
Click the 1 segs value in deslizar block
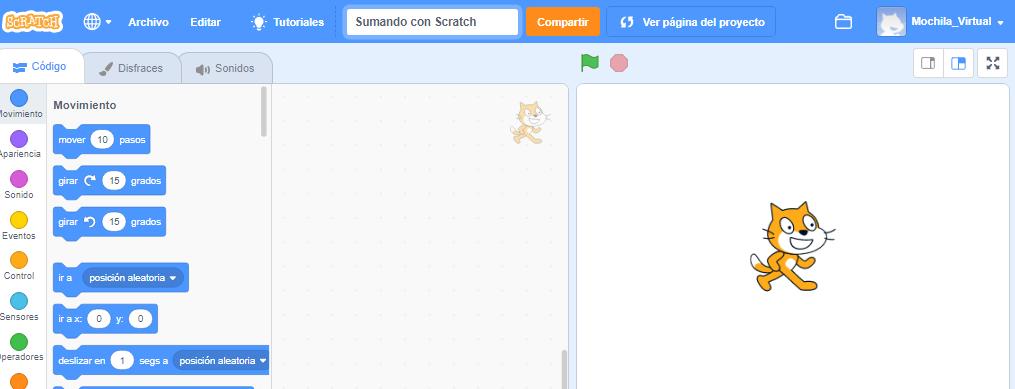(x=122, y=361)
